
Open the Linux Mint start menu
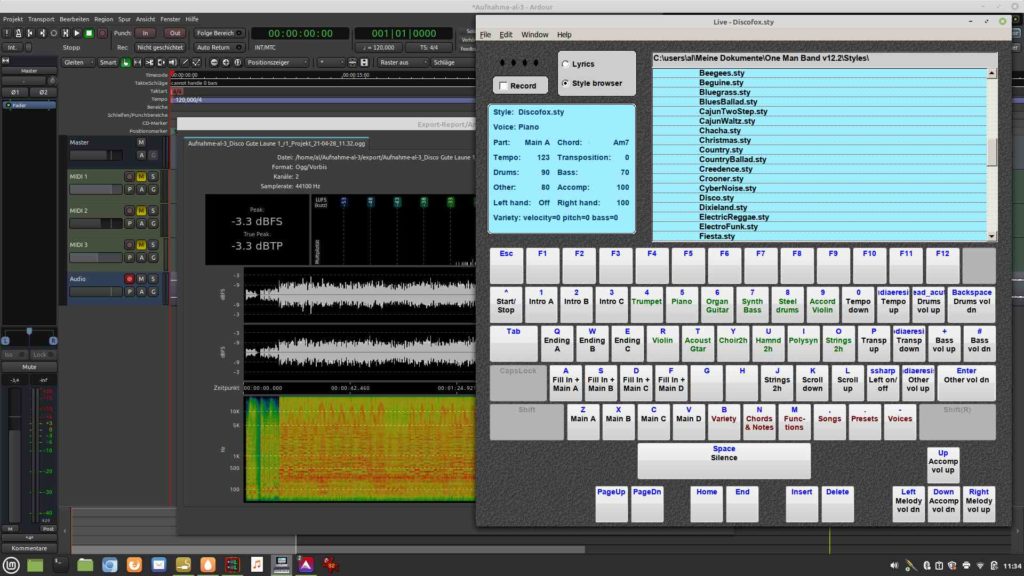point(11,565)
